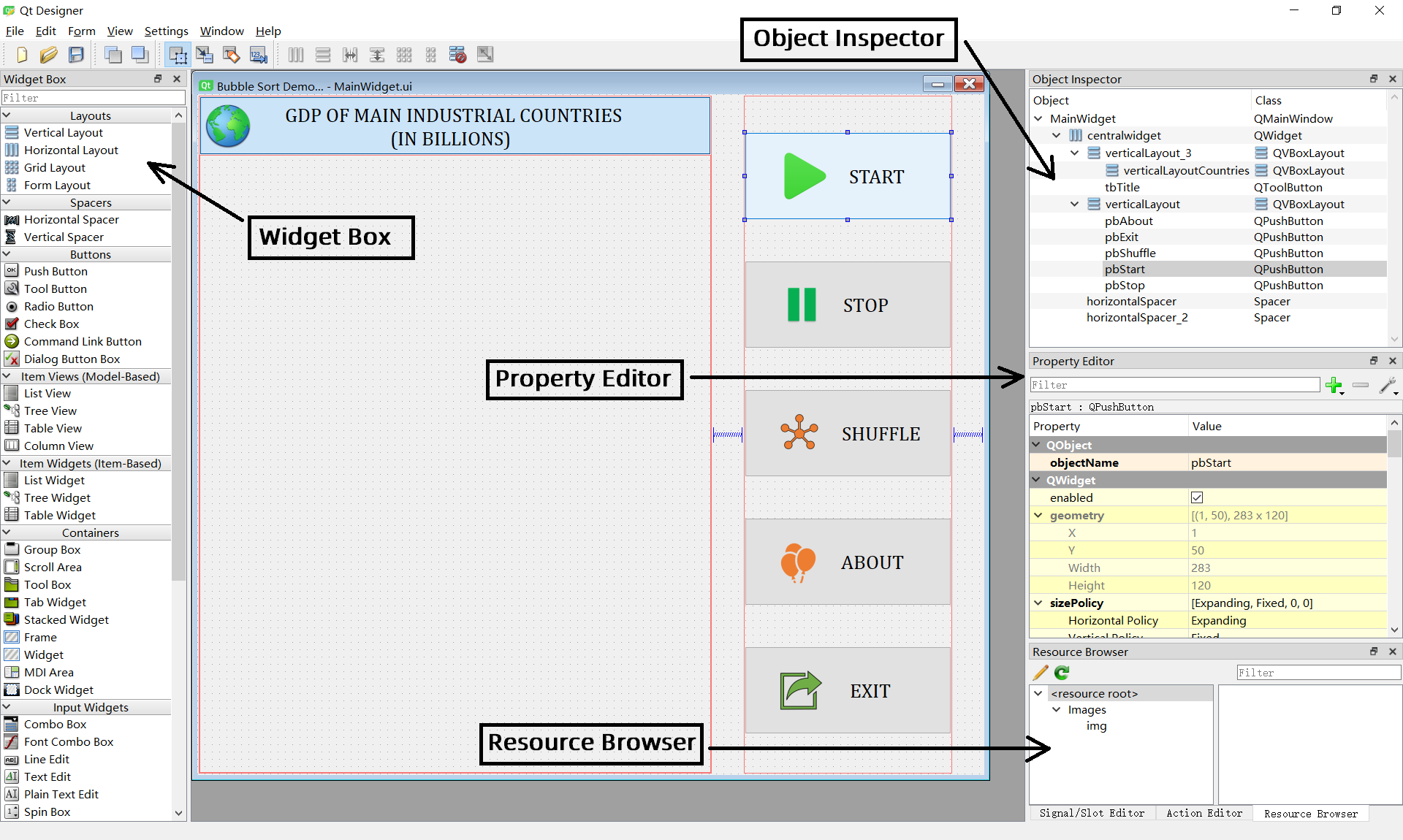Open the File menu
Screen dimensions: 1403x840
(15, 31)
